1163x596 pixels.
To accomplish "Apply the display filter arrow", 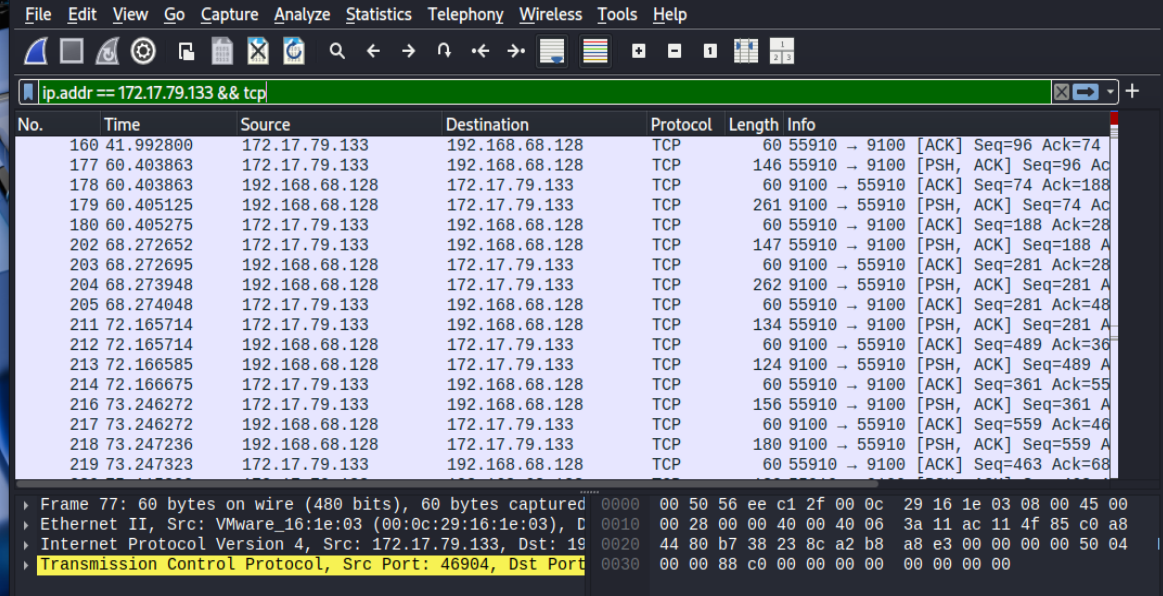I will point(1085,92).
